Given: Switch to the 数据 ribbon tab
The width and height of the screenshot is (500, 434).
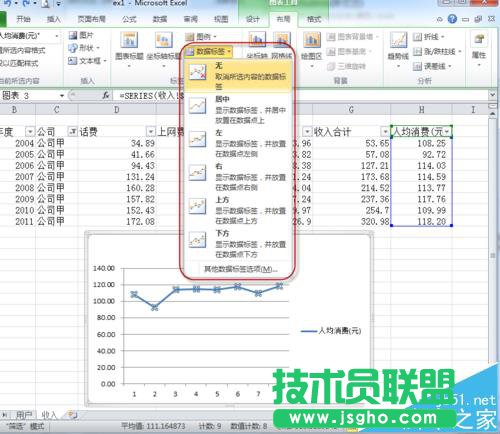Looking at the screenshot, I should pyautogui.click(x=160, y=19).
